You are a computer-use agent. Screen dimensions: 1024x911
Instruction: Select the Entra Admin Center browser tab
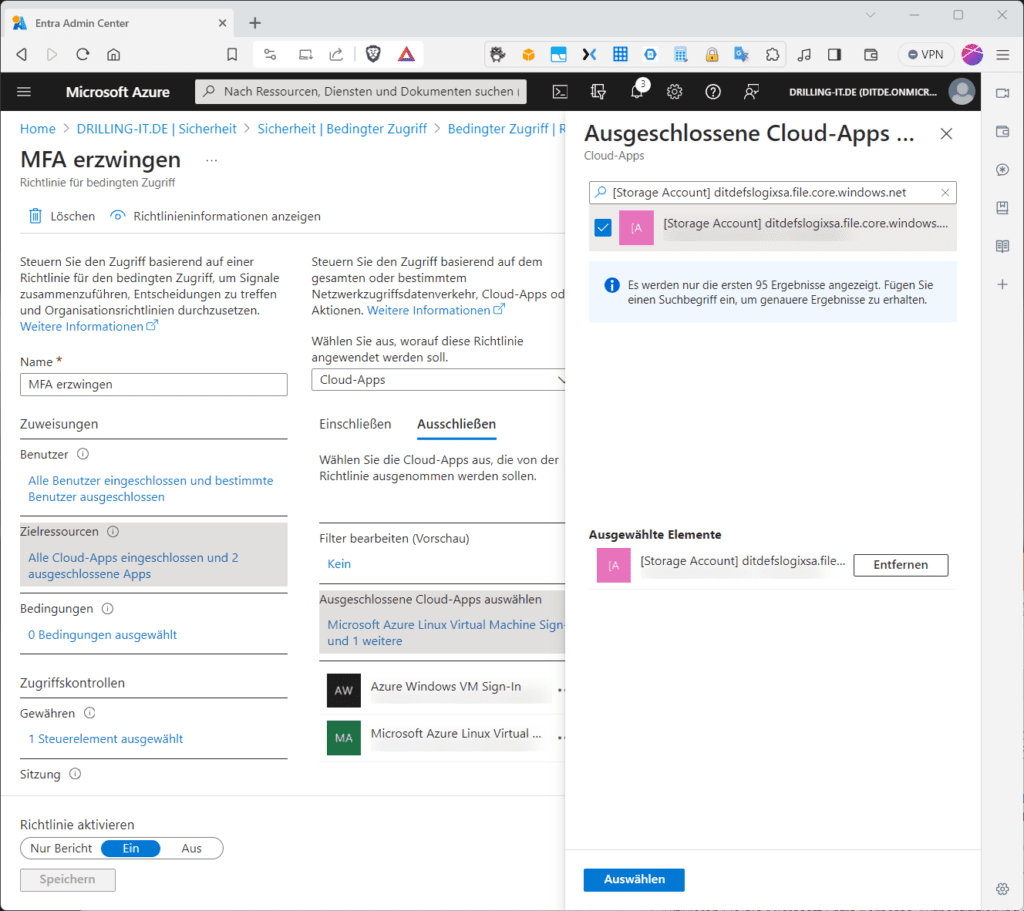pyautogui.click(x=121, y=23)
